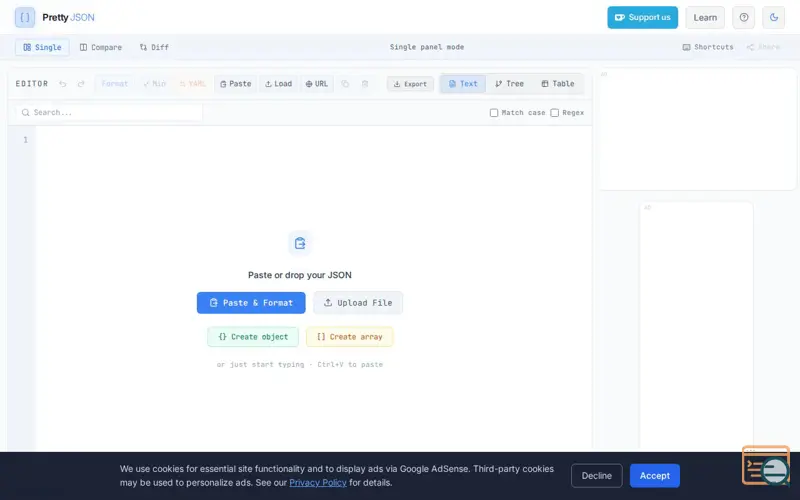Click the Support us button

[642, 17]
